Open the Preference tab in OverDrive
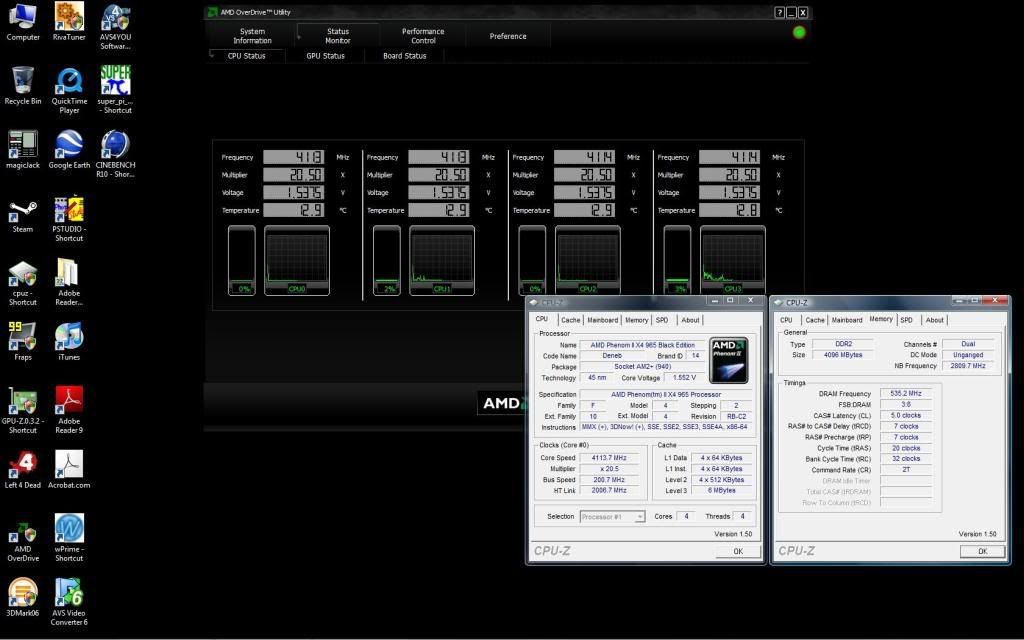Image resolution: width=1024 pixels, height=640 pixels. click(508, 36)
